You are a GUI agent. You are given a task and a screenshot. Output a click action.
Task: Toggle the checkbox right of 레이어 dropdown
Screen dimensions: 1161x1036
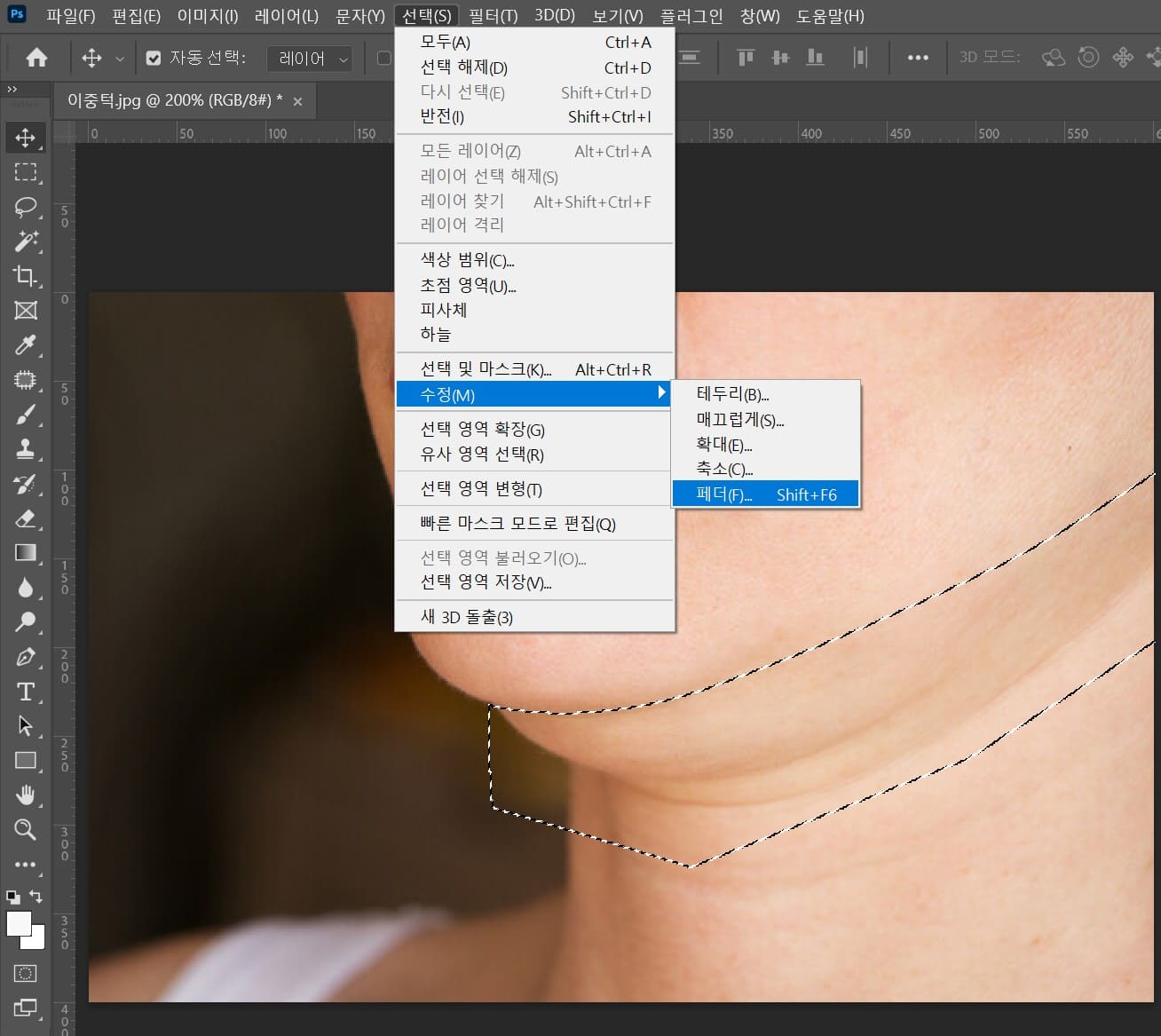click(x=384, y=58)
